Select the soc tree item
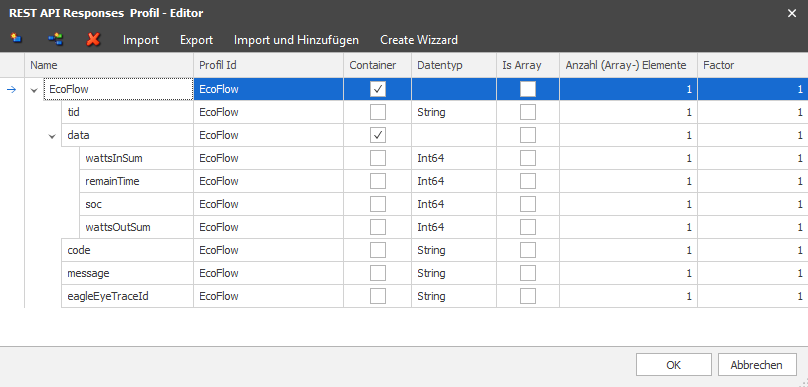This screenshot has height=387, width=808. pos(137,204)
